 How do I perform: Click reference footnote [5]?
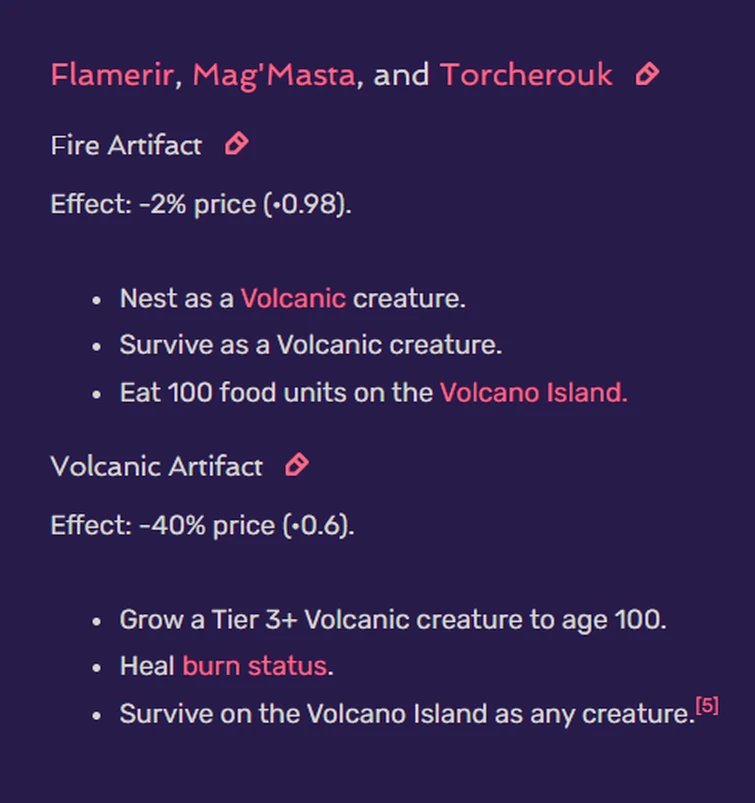tap(706, 703)
